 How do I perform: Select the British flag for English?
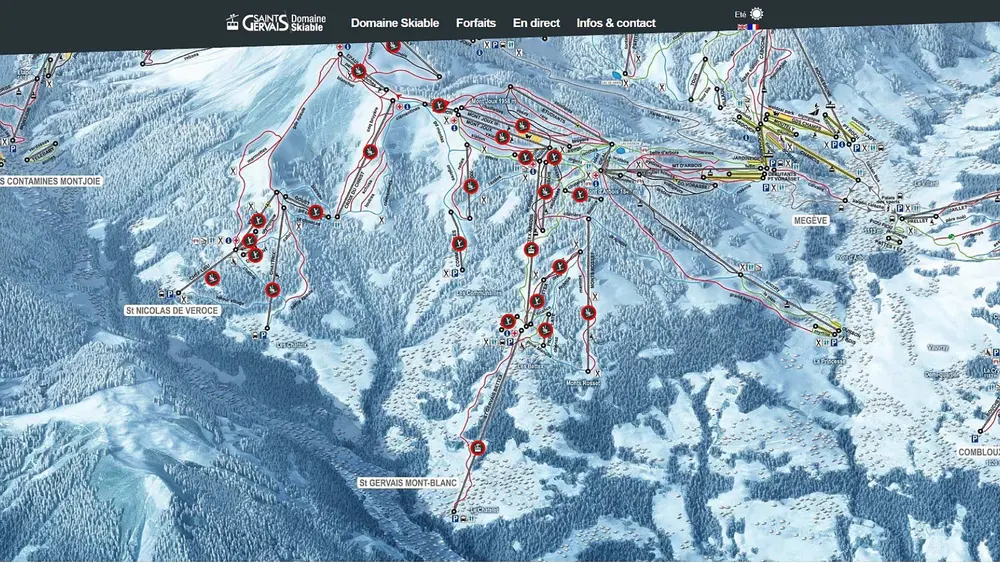click(743, 27)
